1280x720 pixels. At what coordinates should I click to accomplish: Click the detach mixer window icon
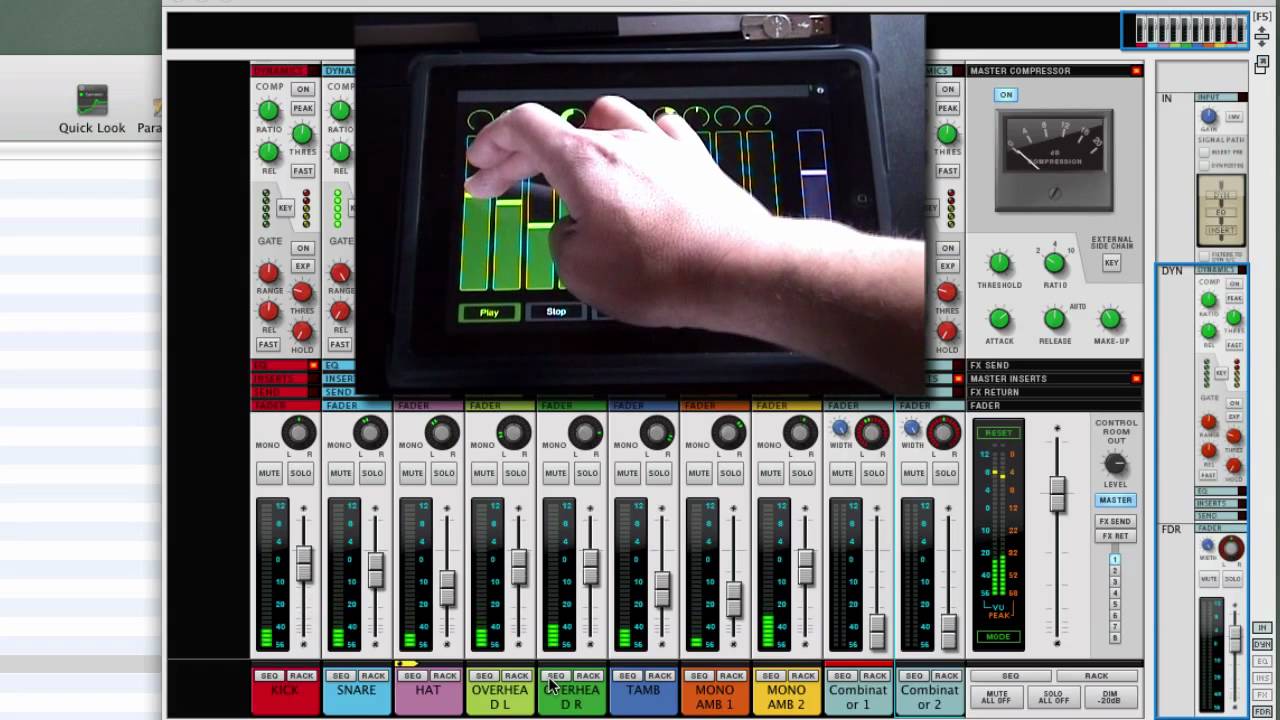[1262, 64]
